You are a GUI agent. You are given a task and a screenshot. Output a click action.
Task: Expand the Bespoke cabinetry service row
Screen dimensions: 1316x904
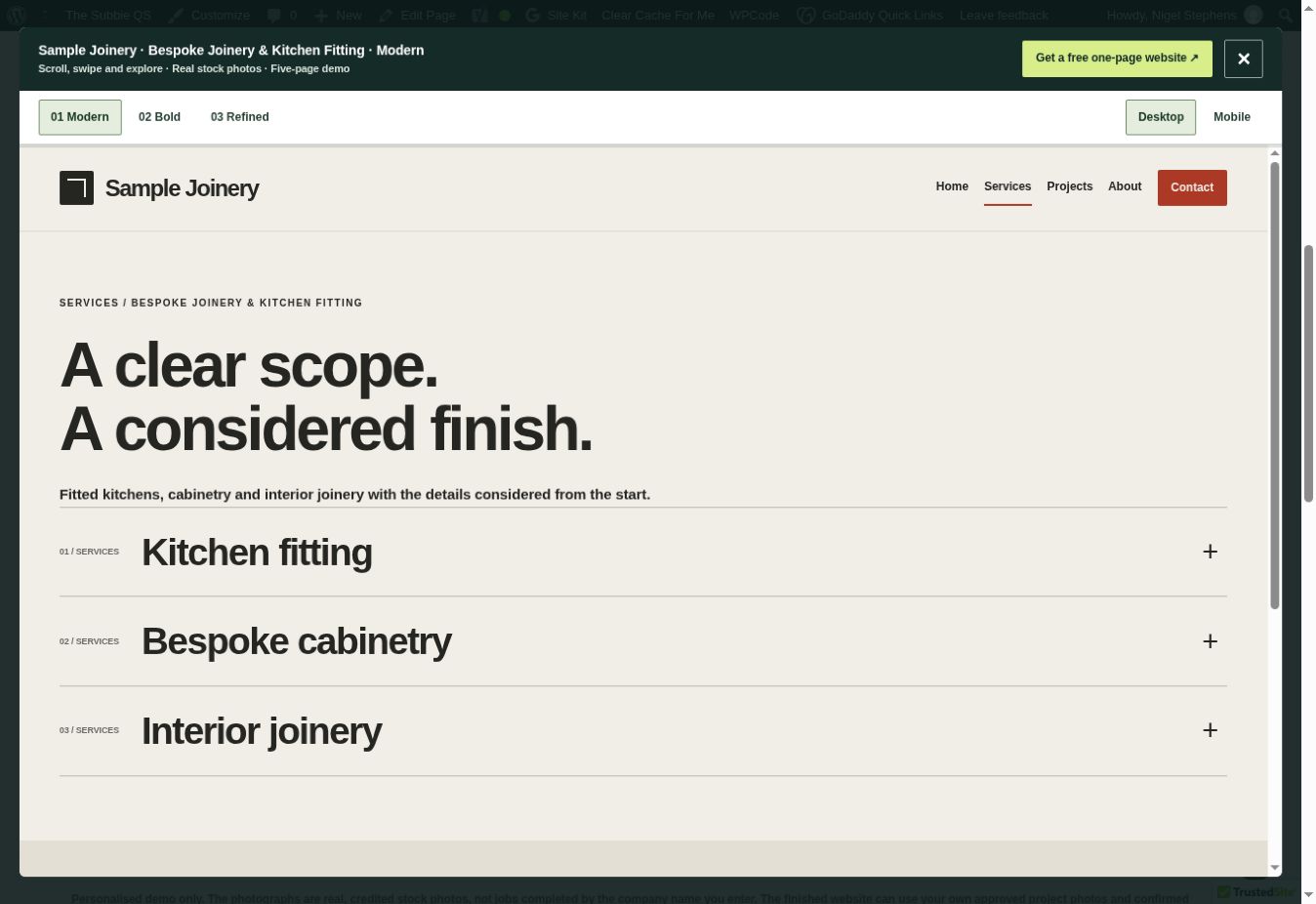click(643, 641)
